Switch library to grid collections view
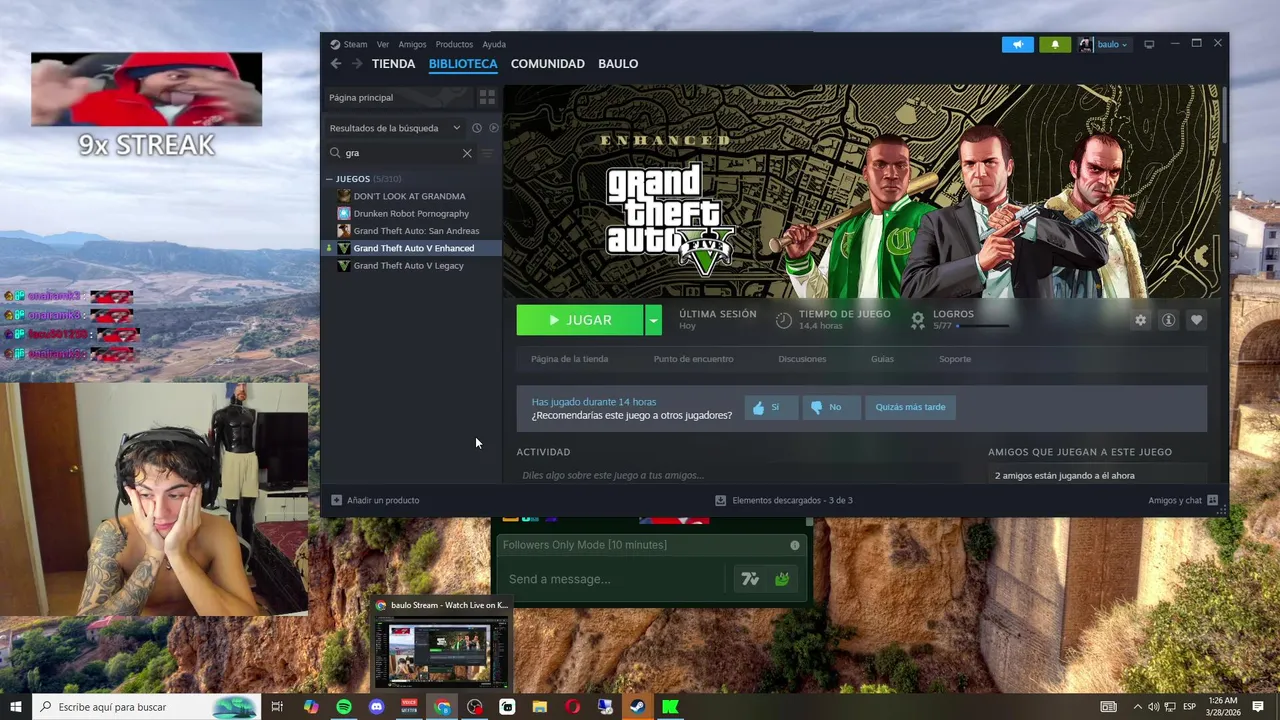This screenshot has width=1280, height=720. (x=487, y=97)
